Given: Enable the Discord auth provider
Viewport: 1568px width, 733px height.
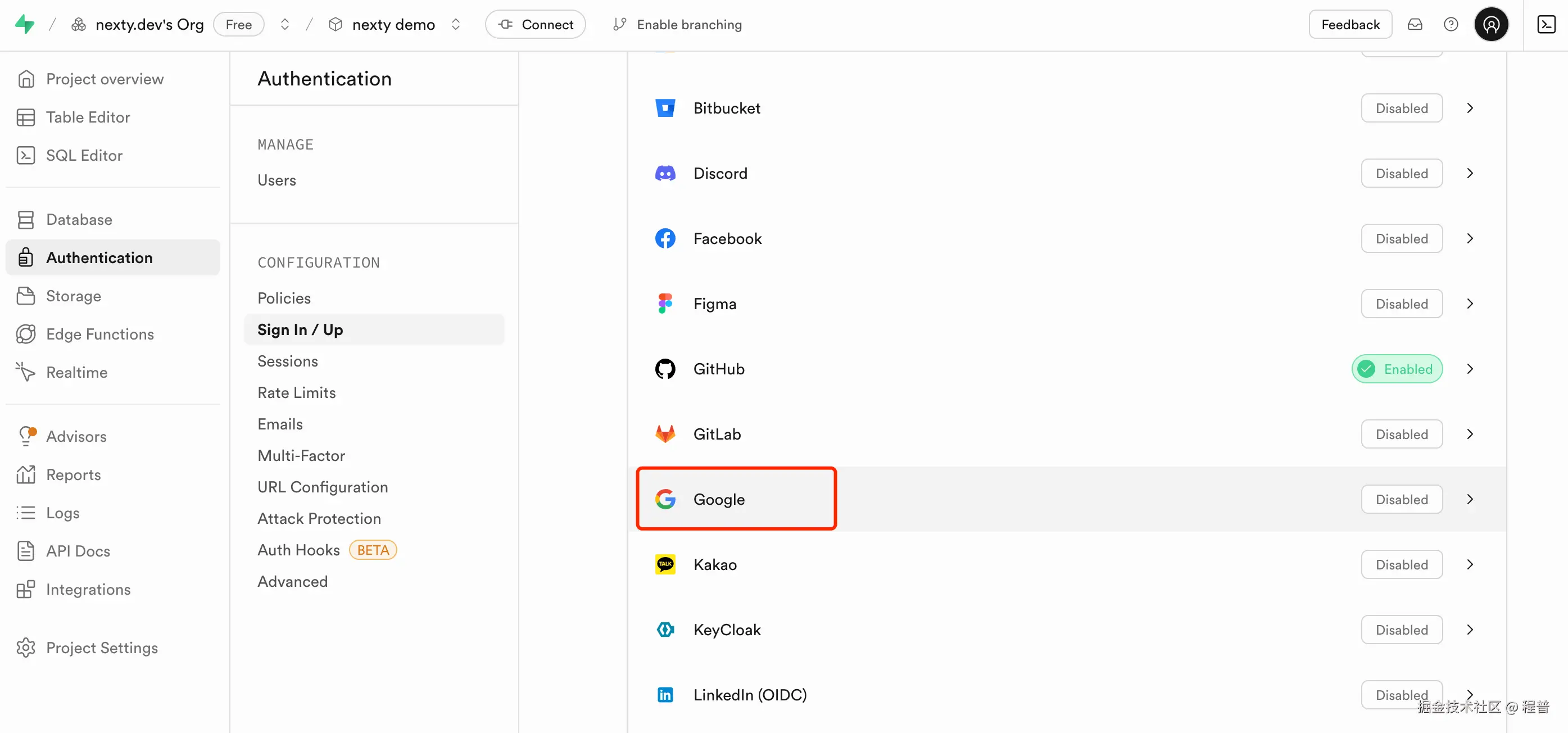Looking at the screenshot, I should [1401, 173].
